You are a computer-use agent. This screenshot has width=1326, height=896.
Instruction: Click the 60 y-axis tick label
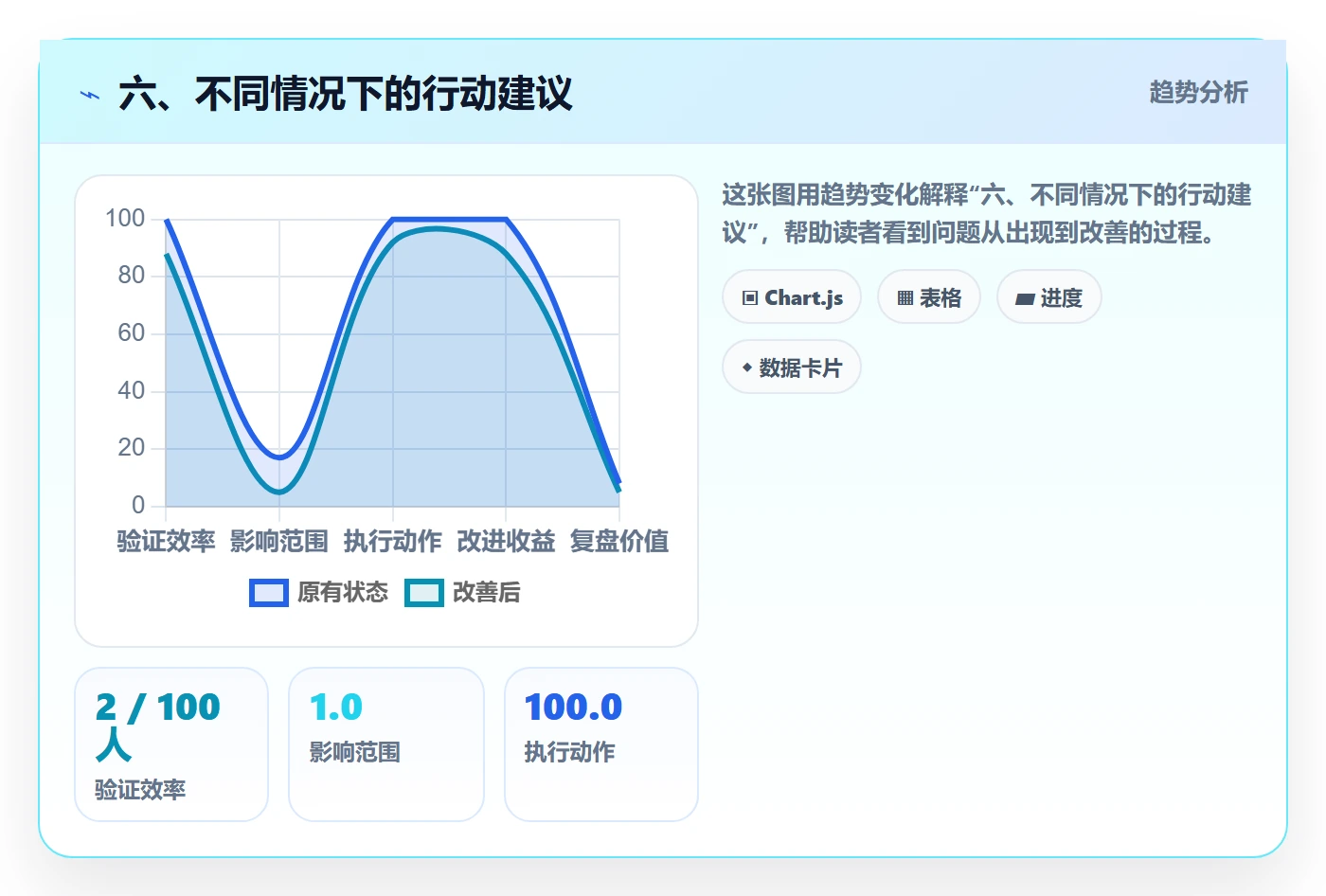click(x=132, y=333)
